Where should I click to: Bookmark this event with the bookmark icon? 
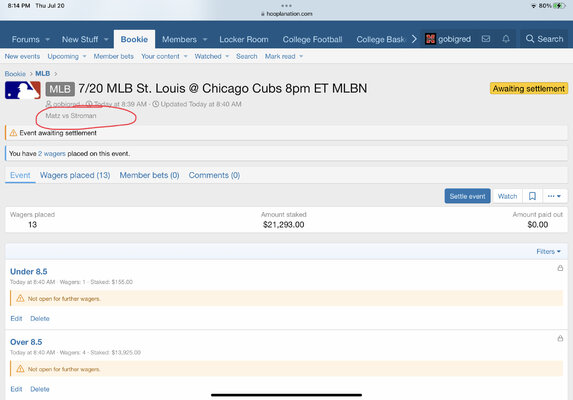point(532,196)
